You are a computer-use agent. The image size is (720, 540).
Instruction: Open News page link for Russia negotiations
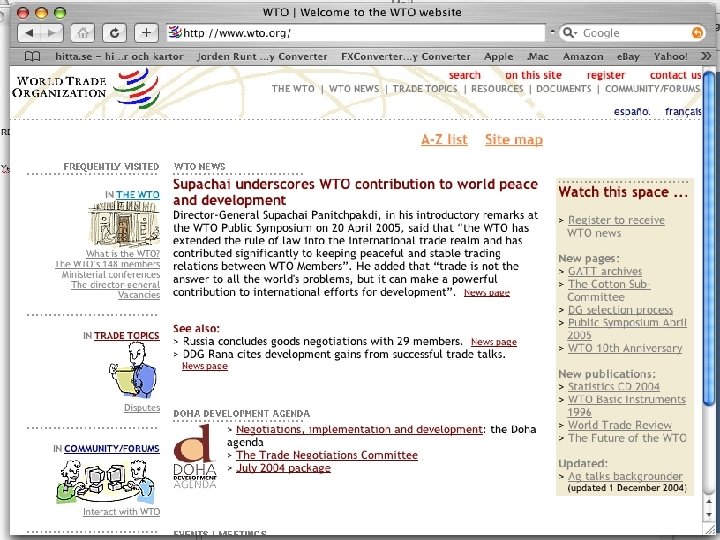494,342
